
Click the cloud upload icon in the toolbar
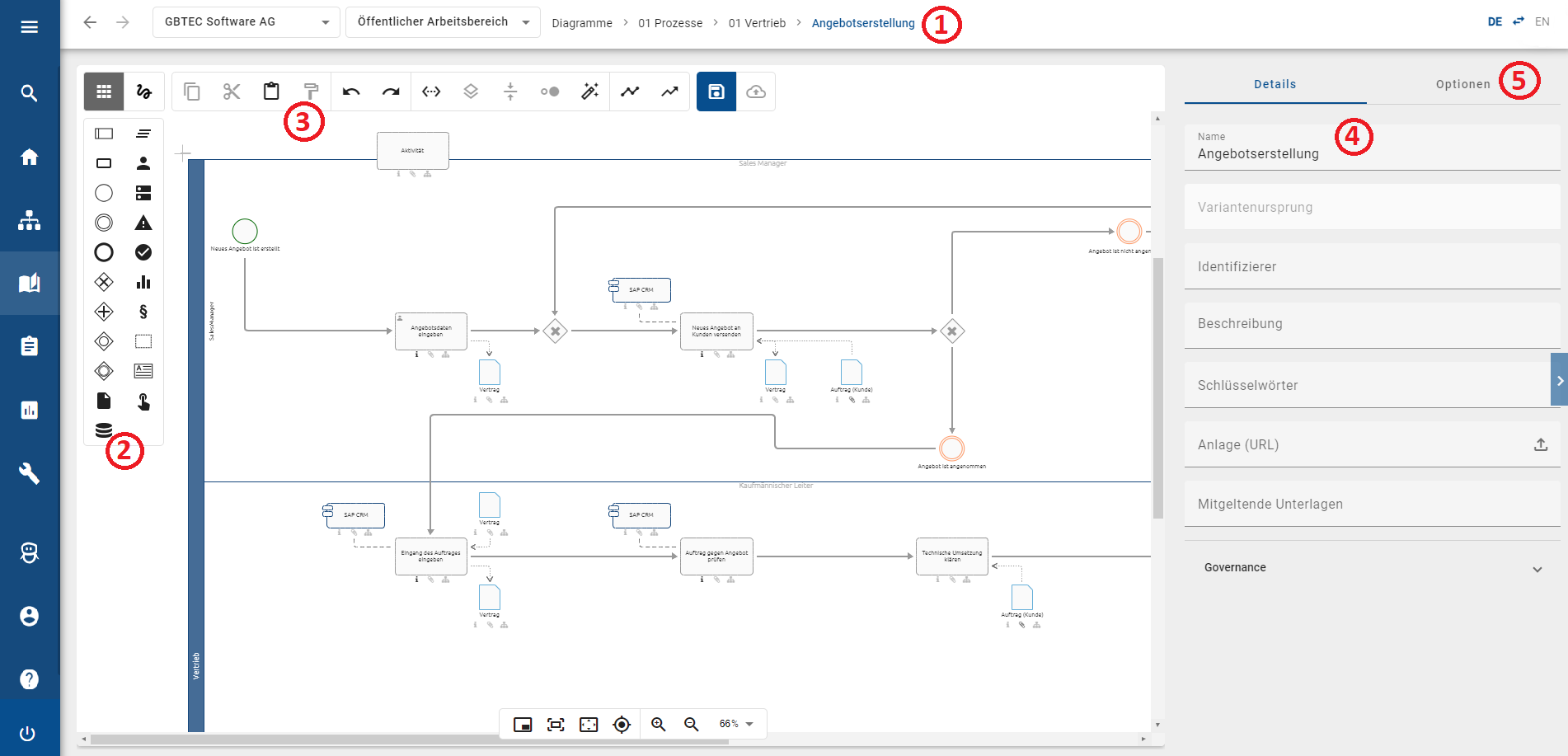point(755,92)
